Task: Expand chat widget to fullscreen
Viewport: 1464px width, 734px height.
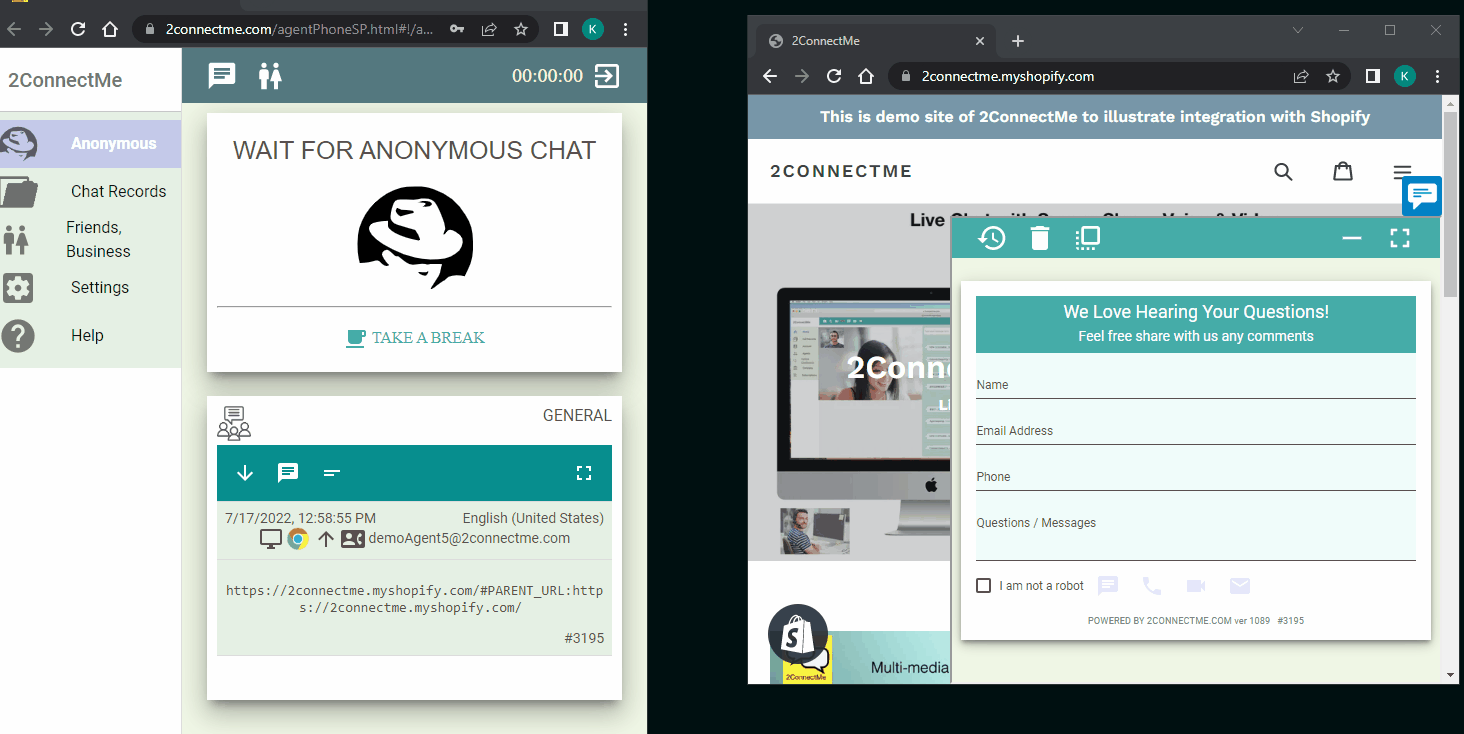Action: [x=1400, y=238]
